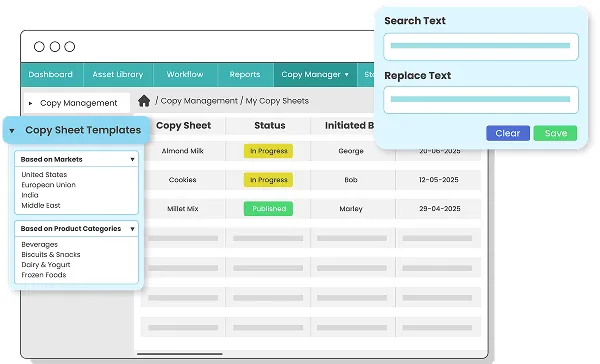Click the Clear button
Viewport: 600px width, 364px height.
[508, 133]
